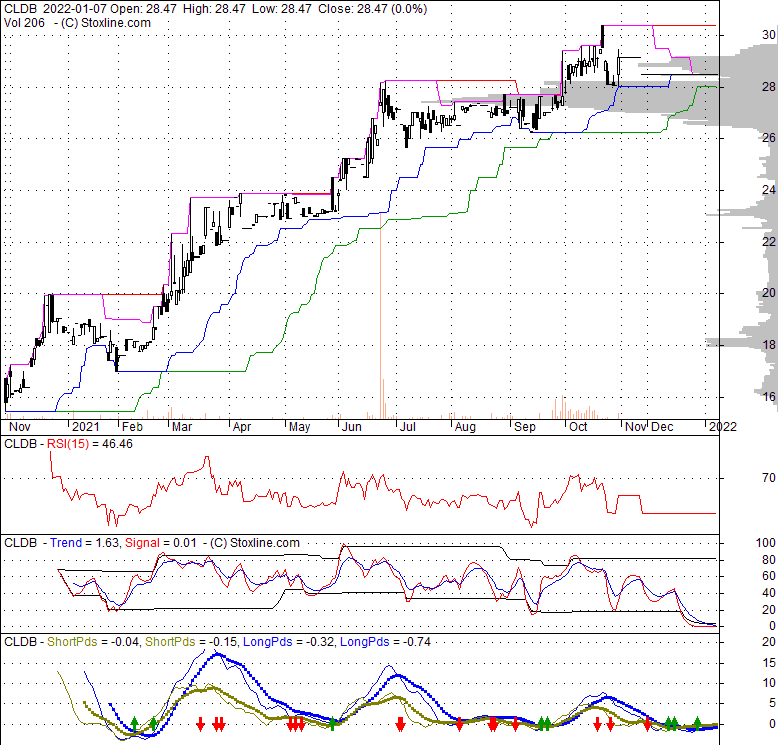Click the '2021' year axis label
780x745 pixels.
pyautogui.click(x=86, y=427)
